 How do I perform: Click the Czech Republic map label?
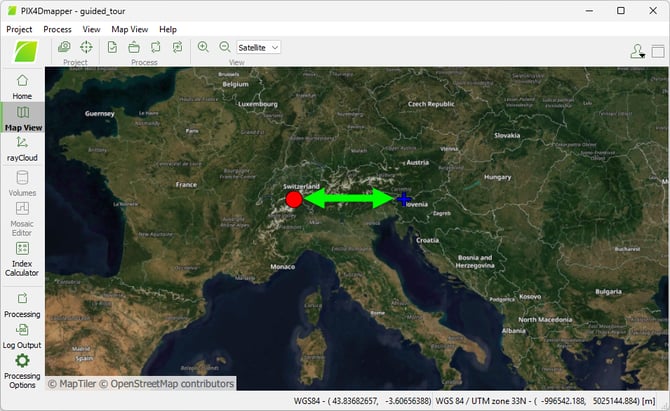431,104
